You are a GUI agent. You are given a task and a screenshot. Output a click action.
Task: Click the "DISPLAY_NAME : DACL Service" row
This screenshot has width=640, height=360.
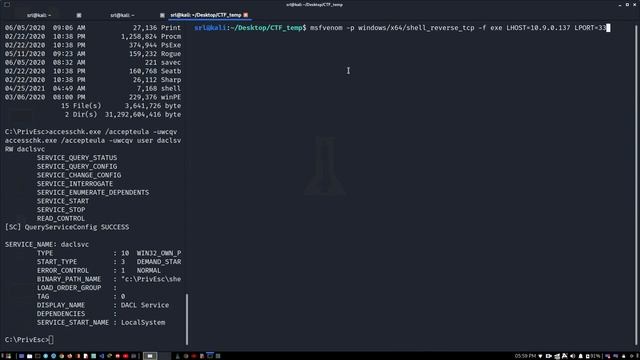point(103,305)
